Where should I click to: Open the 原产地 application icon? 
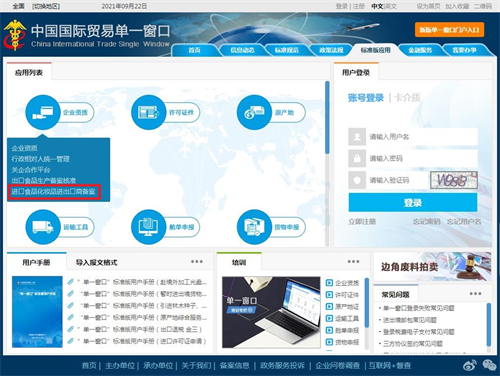[254, 112]
